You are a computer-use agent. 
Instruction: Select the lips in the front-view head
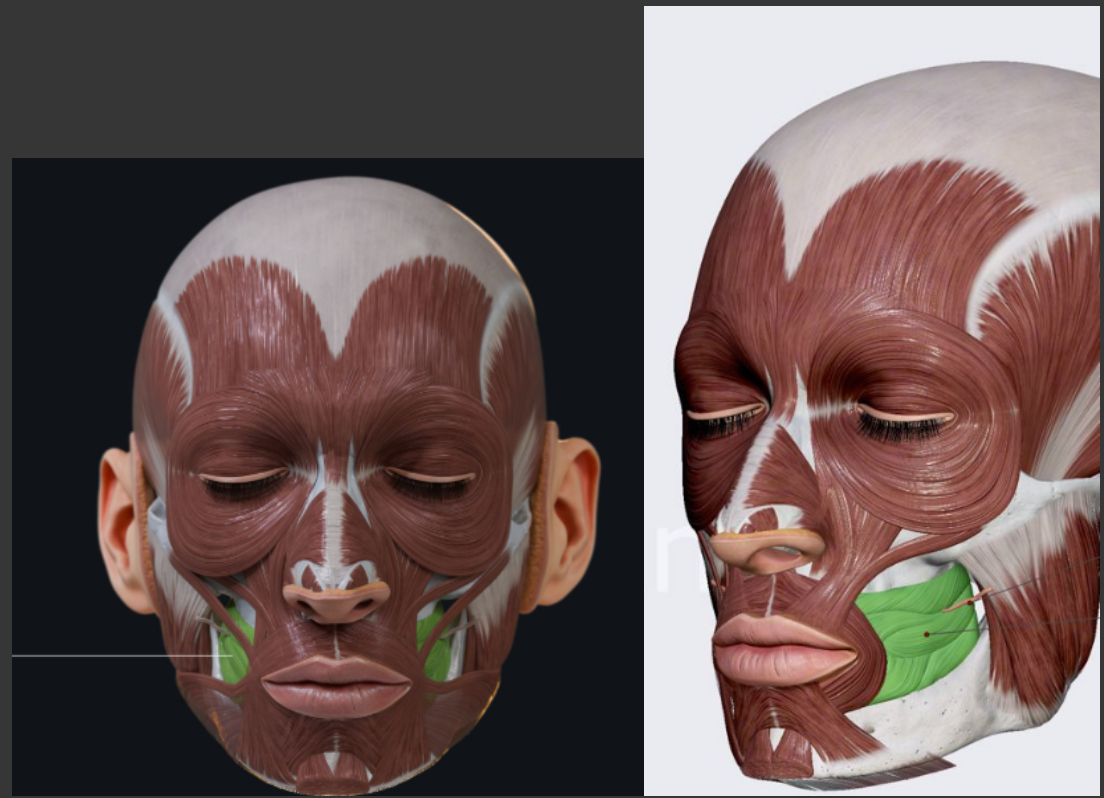point(336,685)
